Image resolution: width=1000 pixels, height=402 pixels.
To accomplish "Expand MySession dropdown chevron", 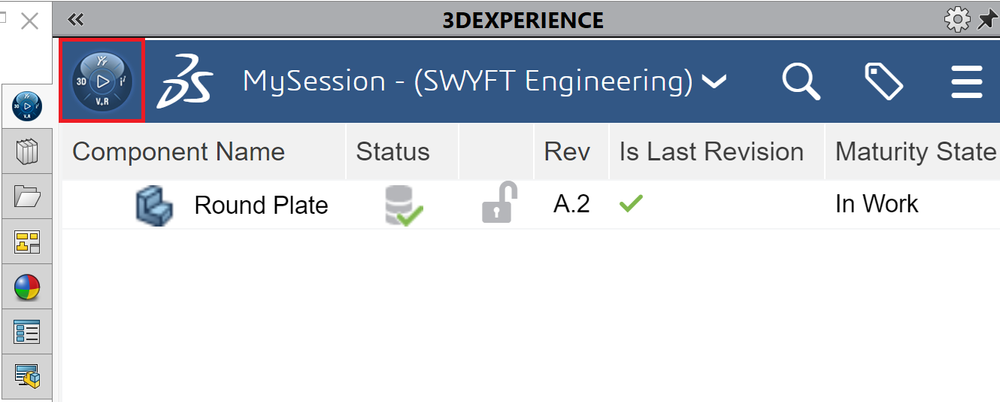I will (x=714, y=82).
